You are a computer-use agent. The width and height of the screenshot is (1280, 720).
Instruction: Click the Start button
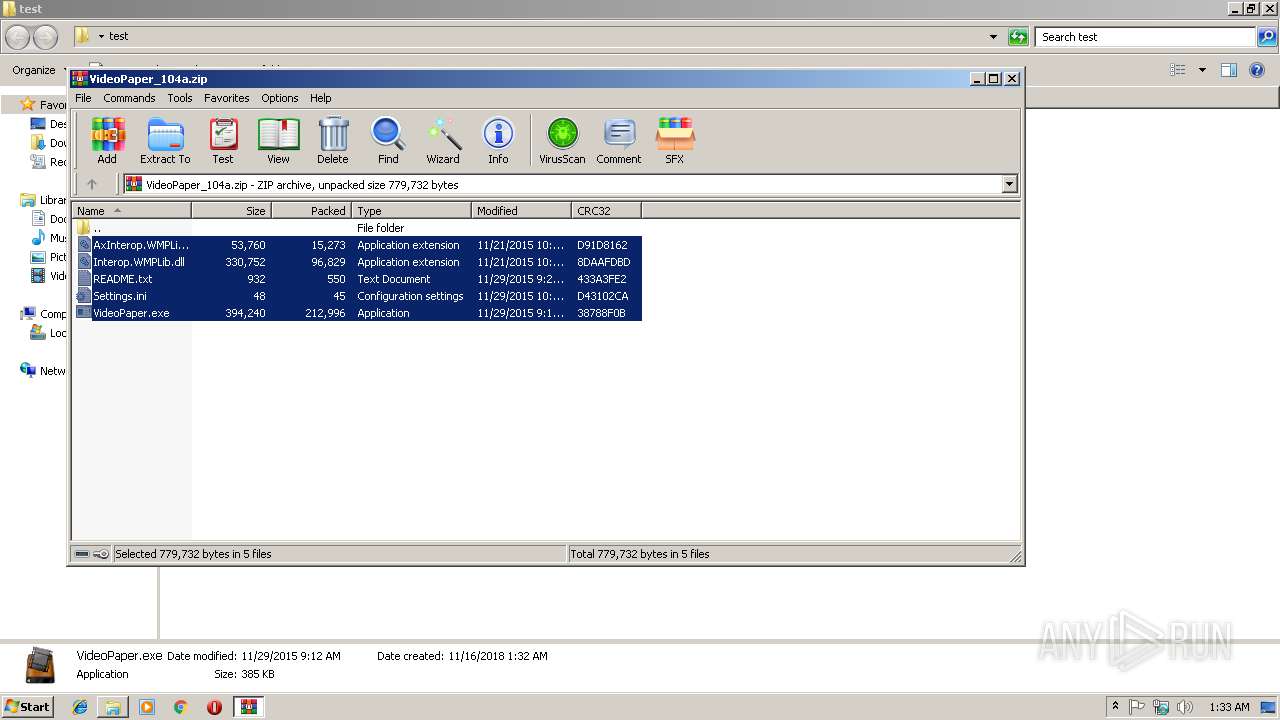tap(27, 706)
